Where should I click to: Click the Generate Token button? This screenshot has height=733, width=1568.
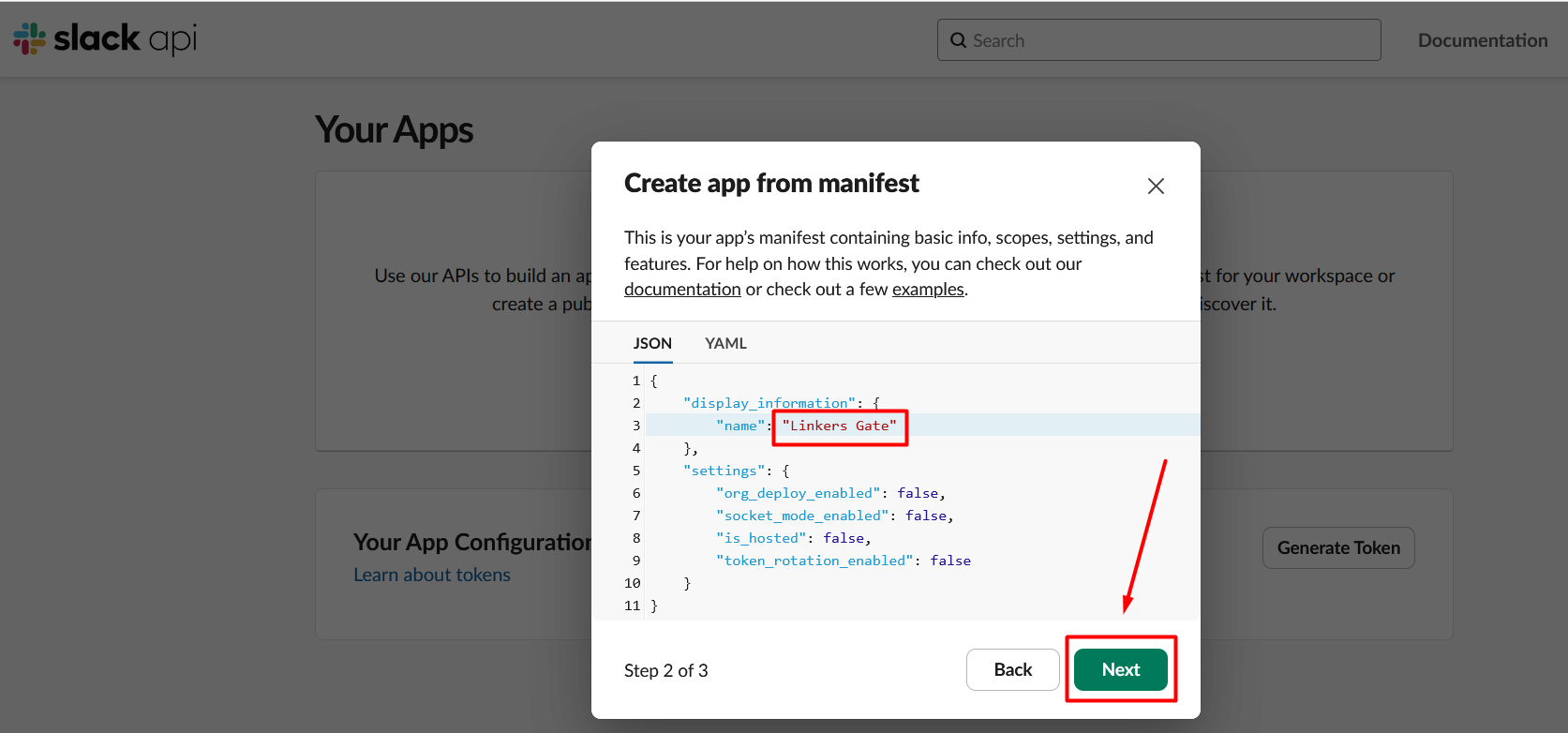coord(1337,547)
